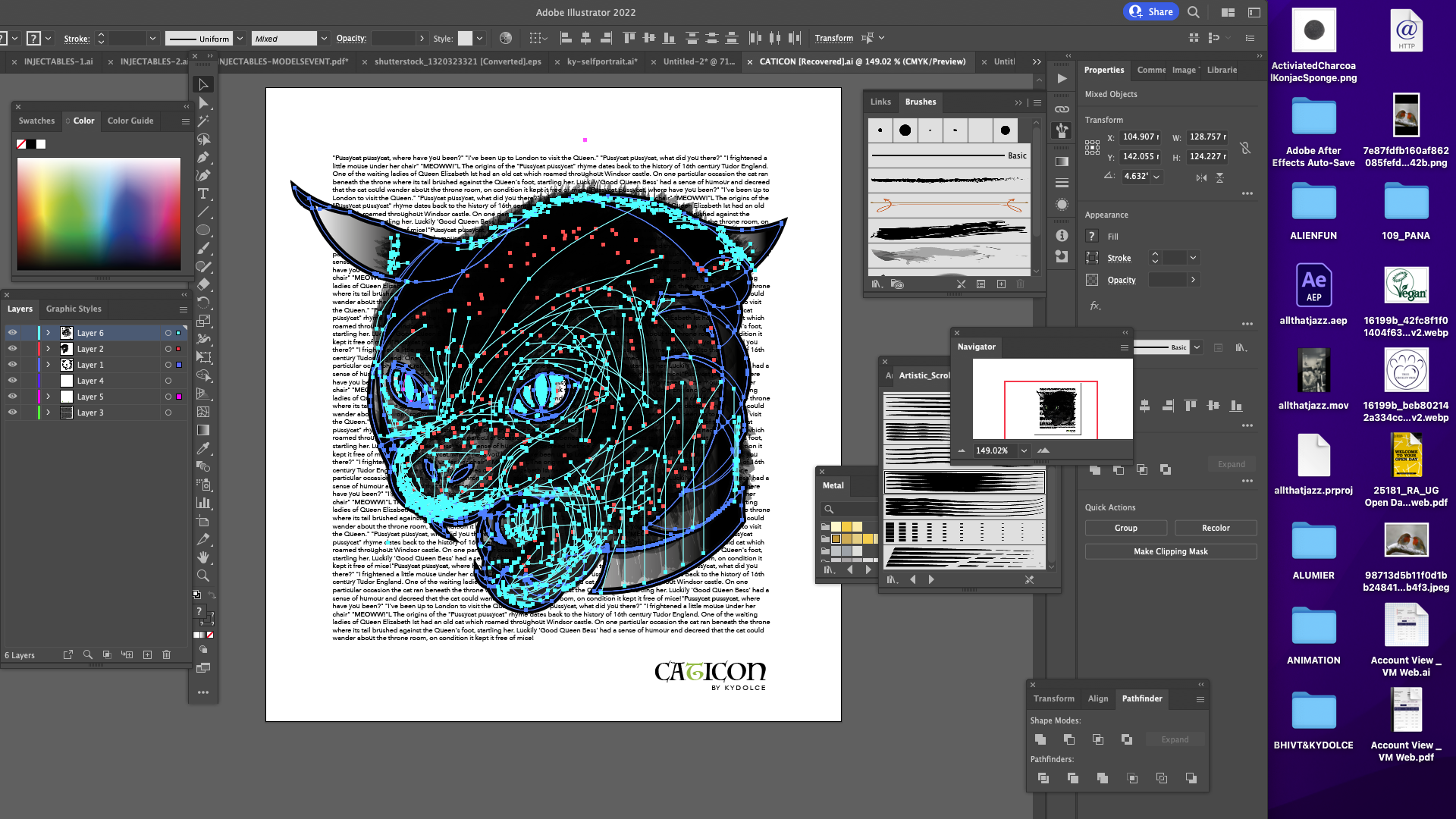Click the Share button
Viewport: 1456px width, 819px height.
pyautogui.click(x=1151, y=11)
